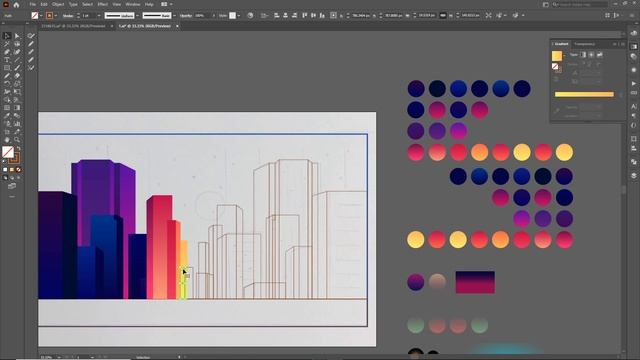Select the Column Graph tool
Image resolution: width=640 pixels, height=360 pixels.
17,124
